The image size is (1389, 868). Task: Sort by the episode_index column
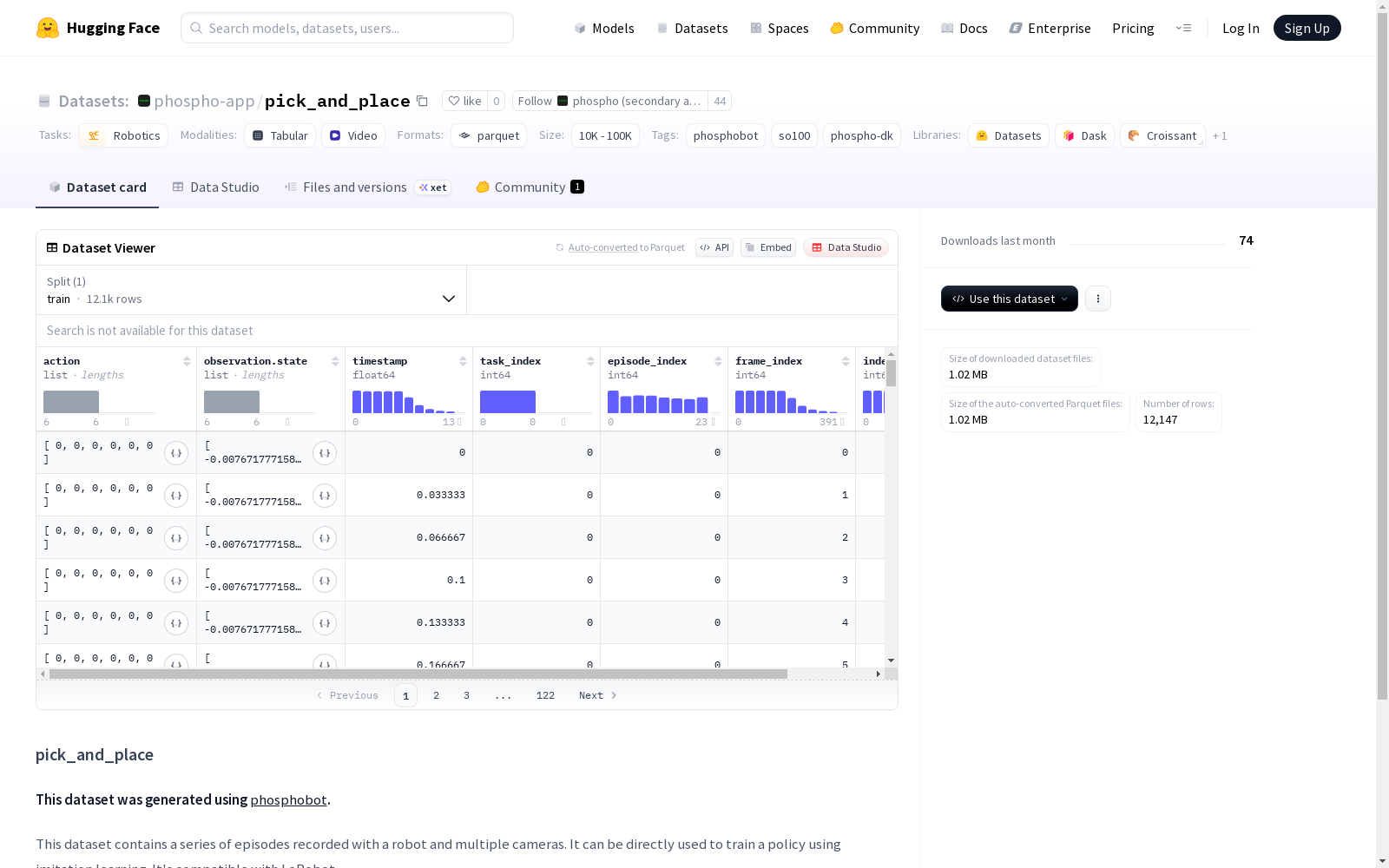[x=718, y=361]
